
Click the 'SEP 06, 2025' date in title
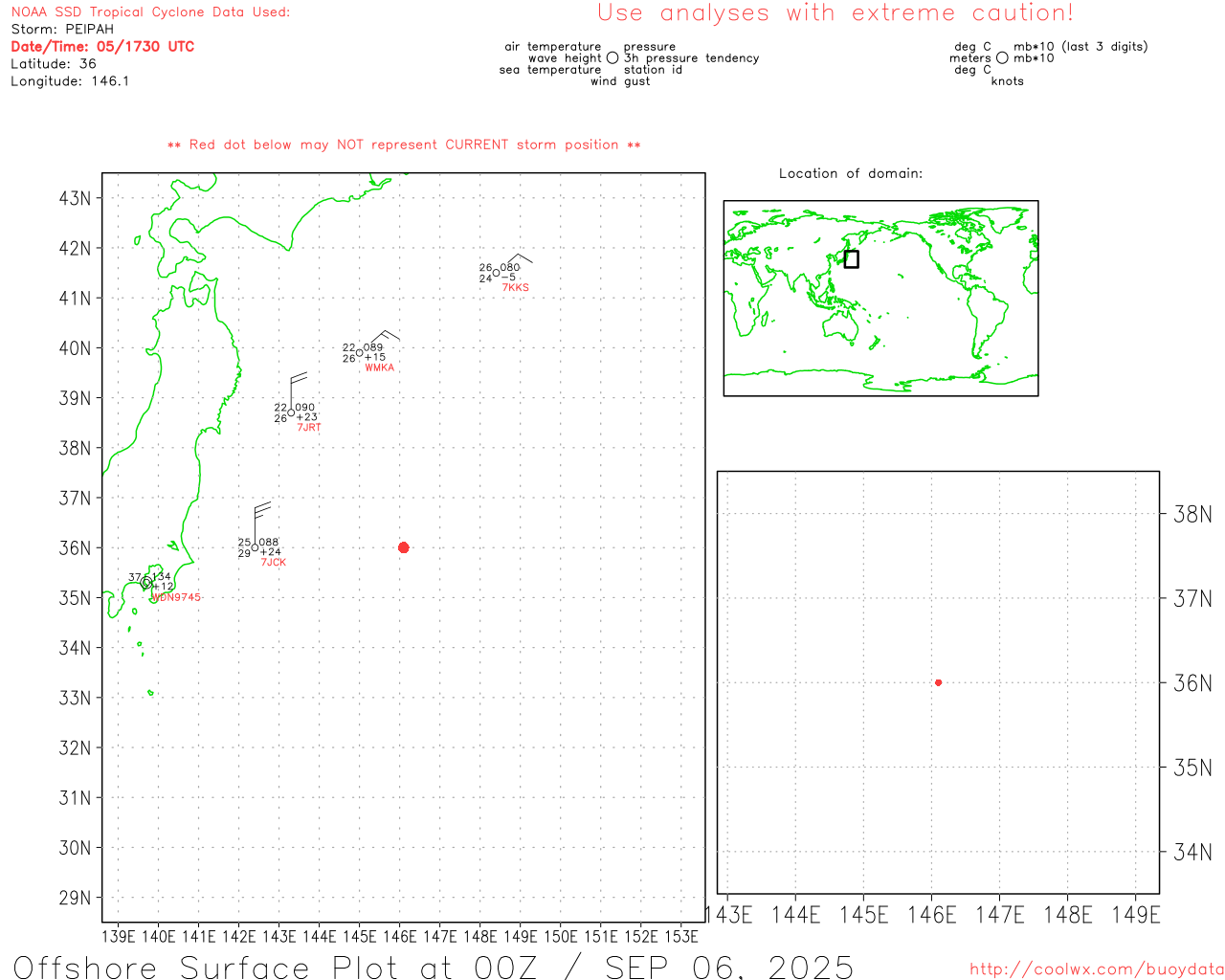[729, 967]
